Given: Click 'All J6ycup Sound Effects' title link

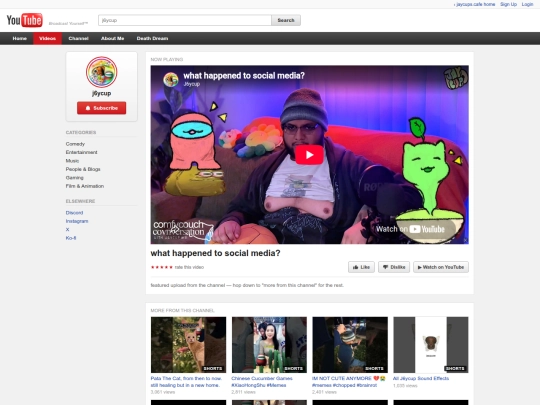Looking at the screenshot, I should point(421,378).
